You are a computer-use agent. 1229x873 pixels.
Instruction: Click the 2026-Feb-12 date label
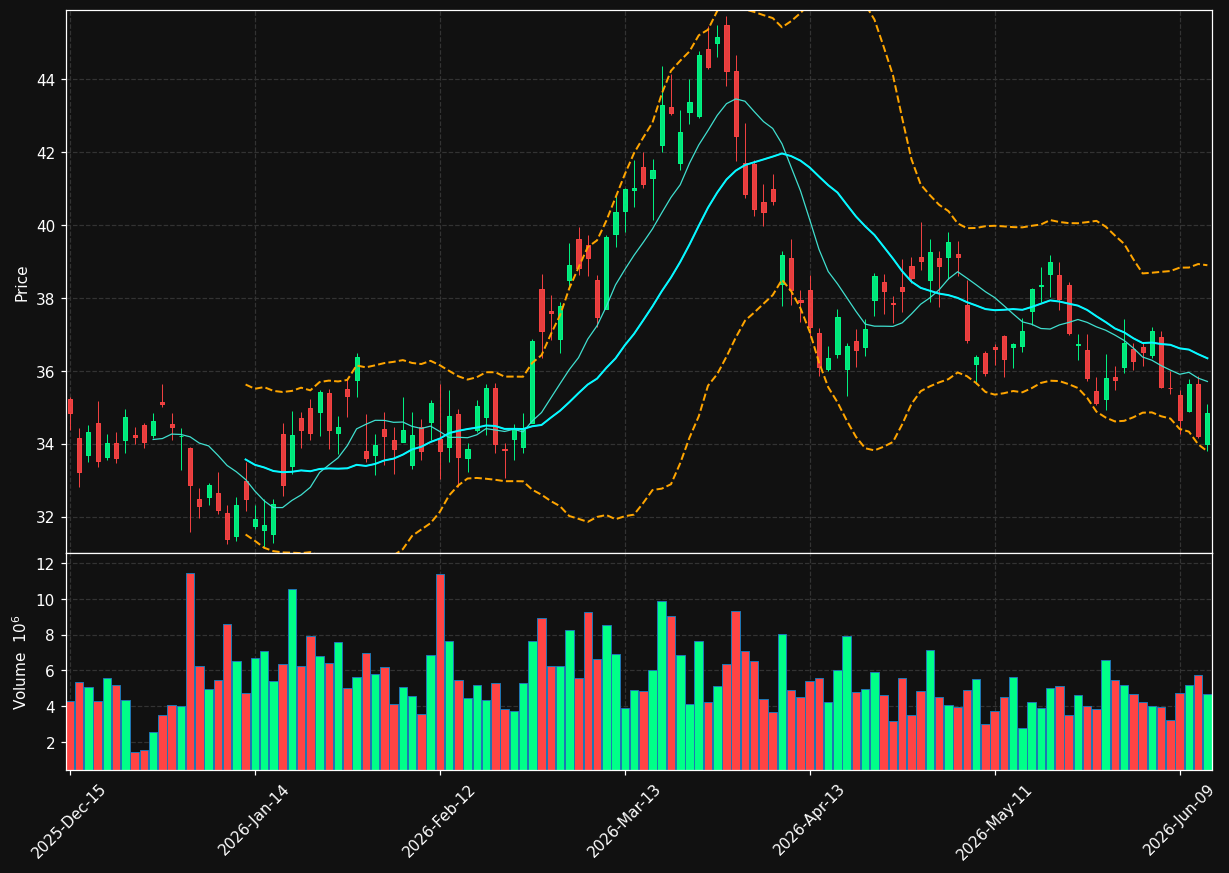(438, 821)
